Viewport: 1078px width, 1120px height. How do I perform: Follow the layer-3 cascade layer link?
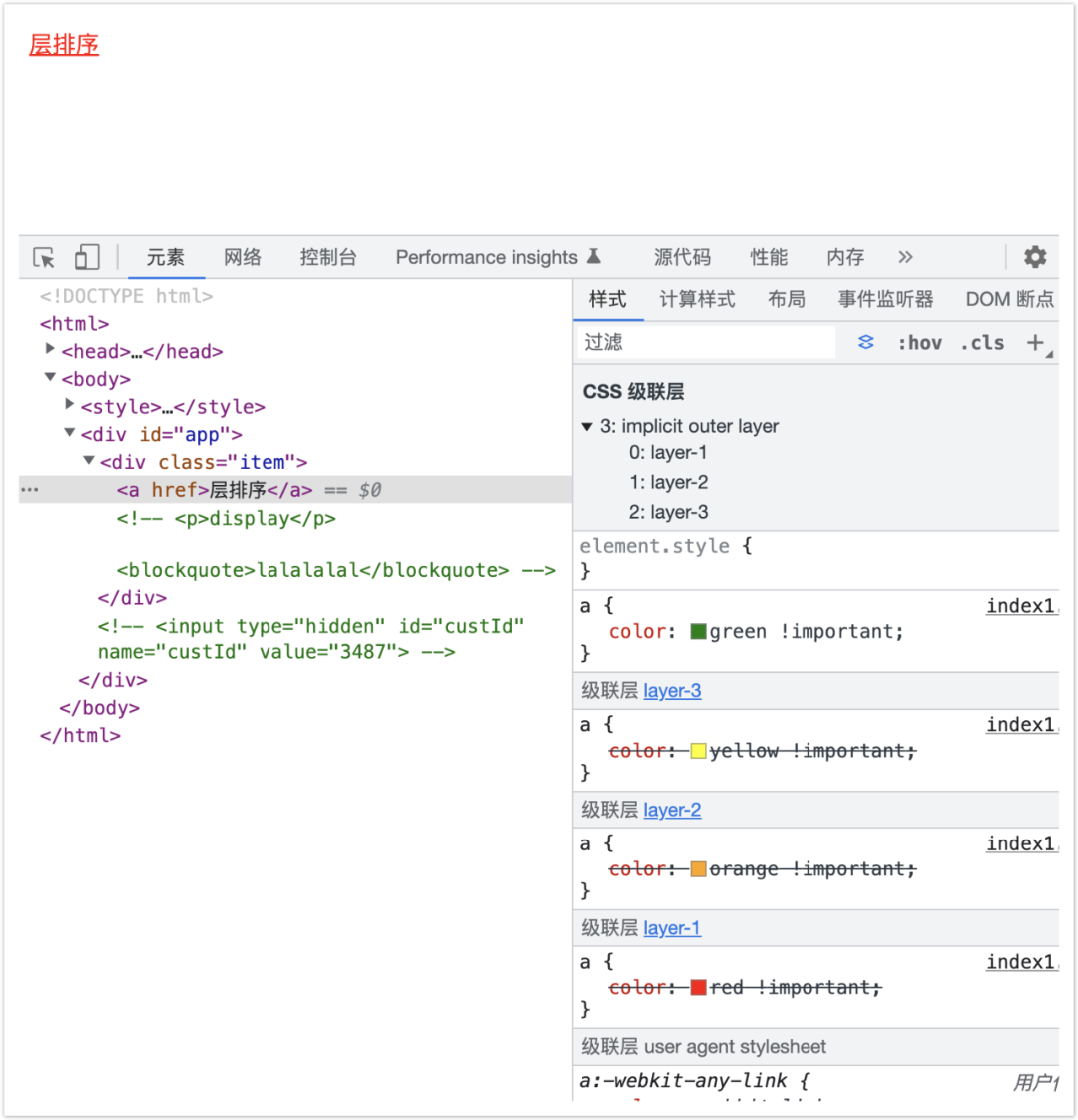tap(672, 691)
